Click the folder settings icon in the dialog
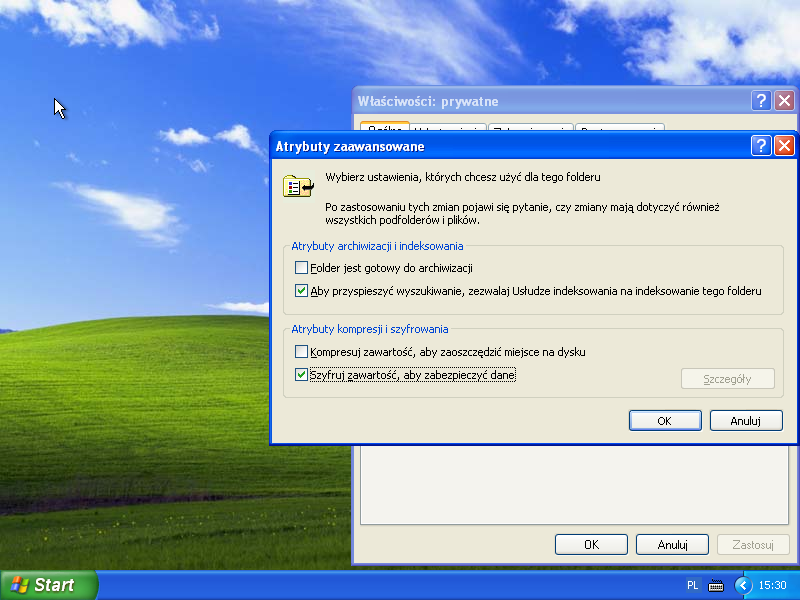This screenshot has width=800, height=600. coord(298,186)
